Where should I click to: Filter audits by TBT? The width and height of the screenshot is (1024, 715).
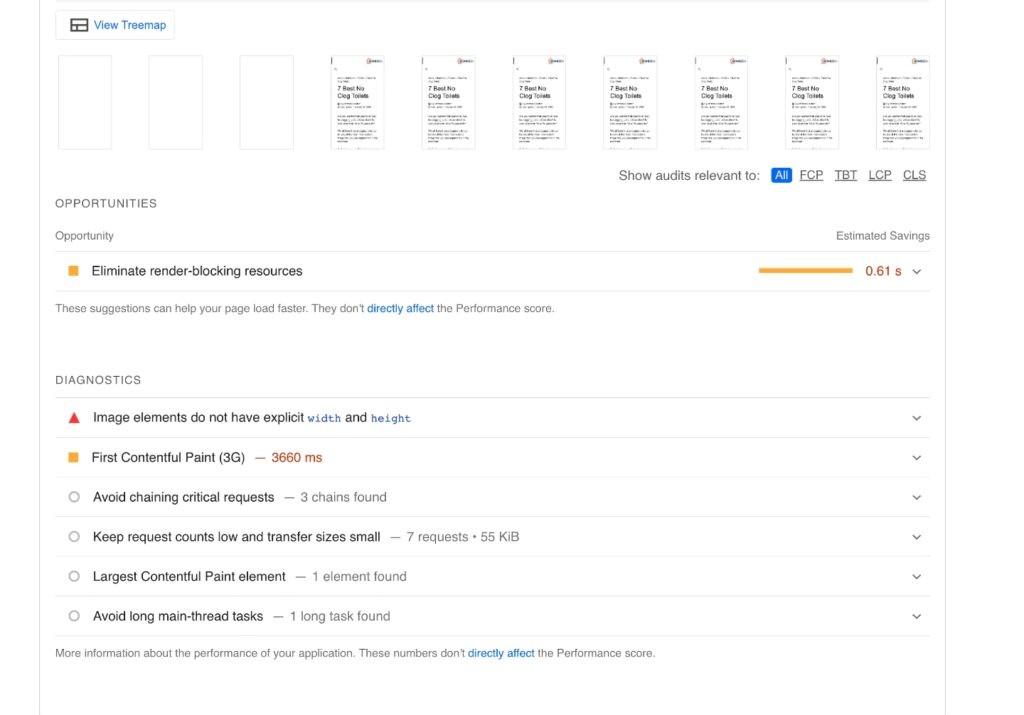pyautogui.click(x=846, y=175)
